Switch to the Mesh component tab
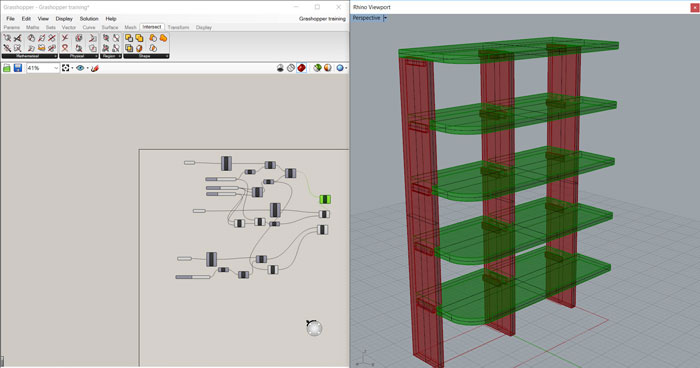The image size is (700, 368). 130,27
